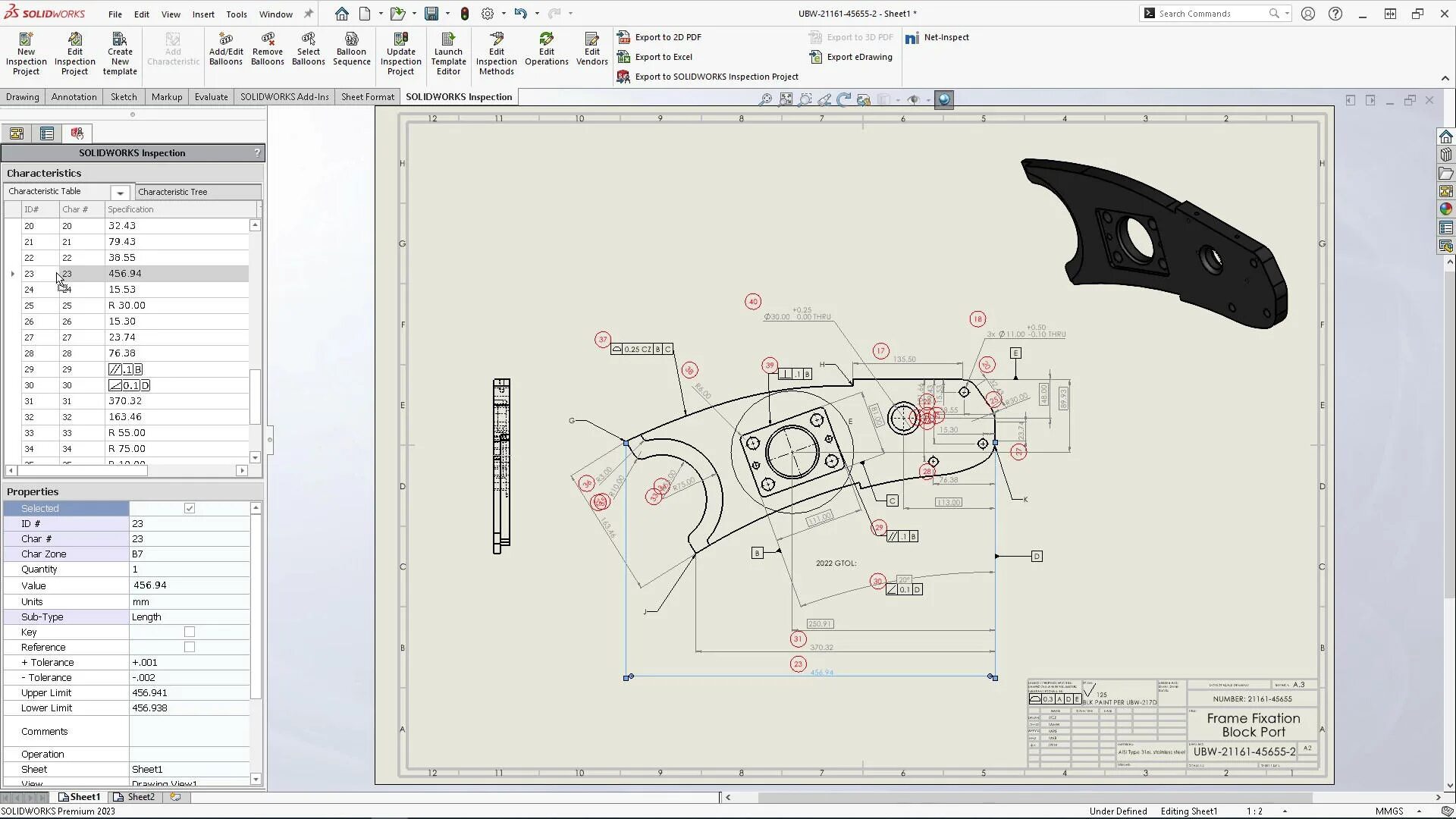1456x819 pixels.
Task: Open the Insert menu
Action: point(202,14)
